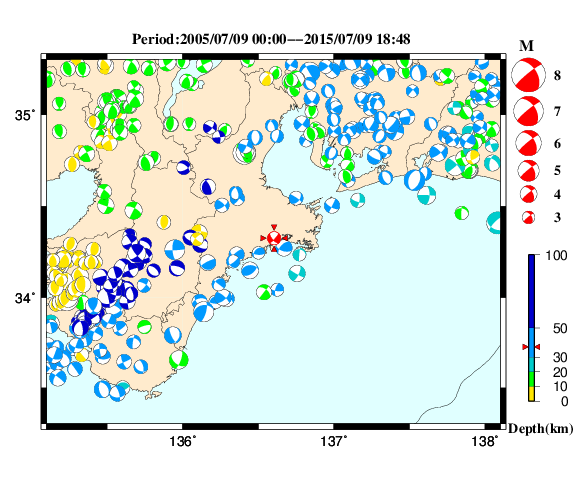The width and height of the screenshot is (580, 500).
Task: Click the depth scale label "30"
Action: 560,357
